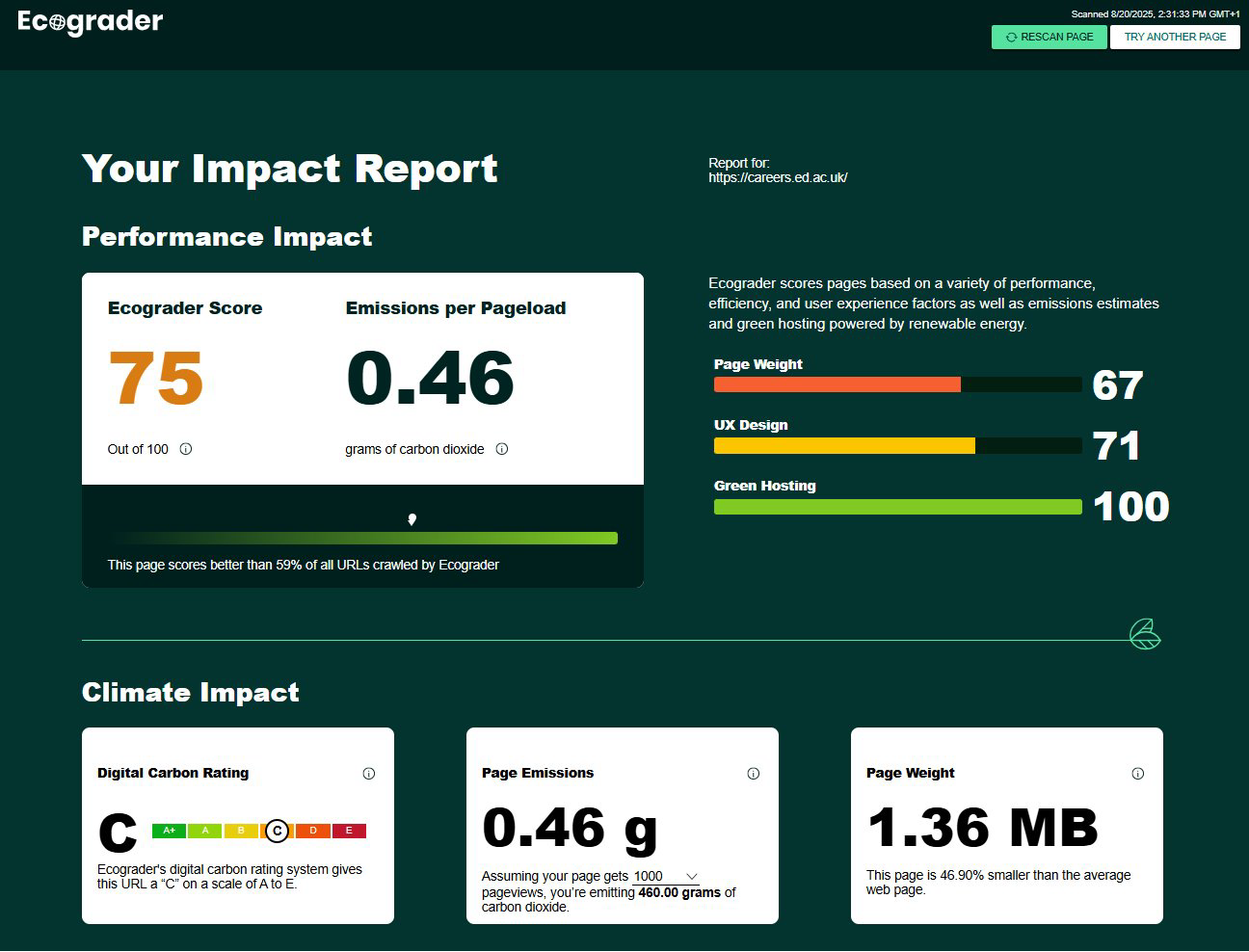Click the info icon on the Page Weight card
This screenshot has height=952, width=1249.
(x=1137, y=774)
